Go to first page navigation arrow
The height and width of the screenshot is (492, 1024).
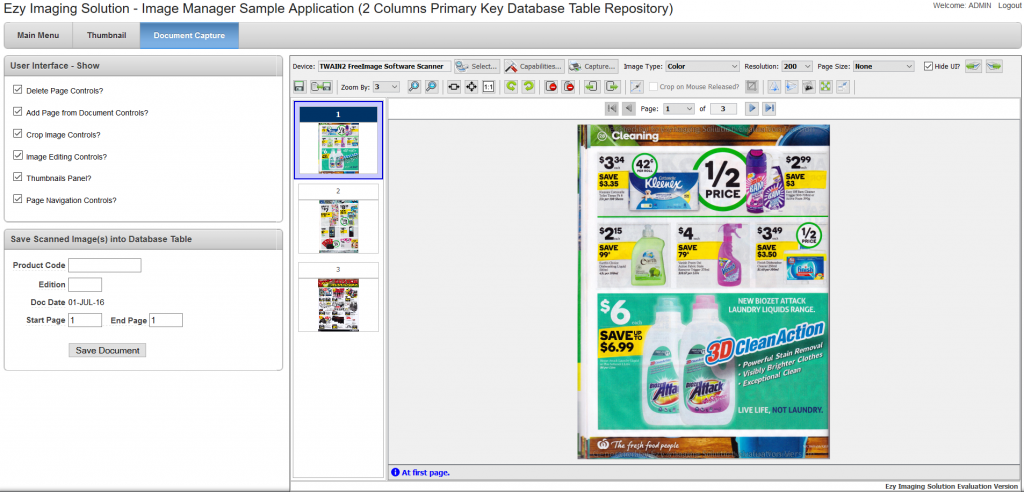coord(611,108)
